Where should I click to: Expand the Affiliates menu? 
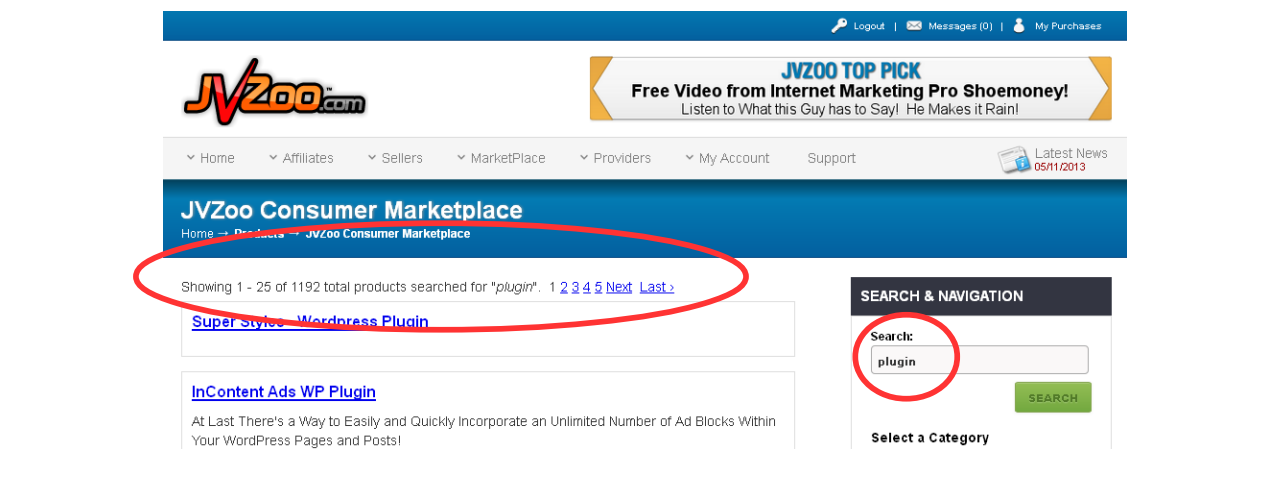301,158
